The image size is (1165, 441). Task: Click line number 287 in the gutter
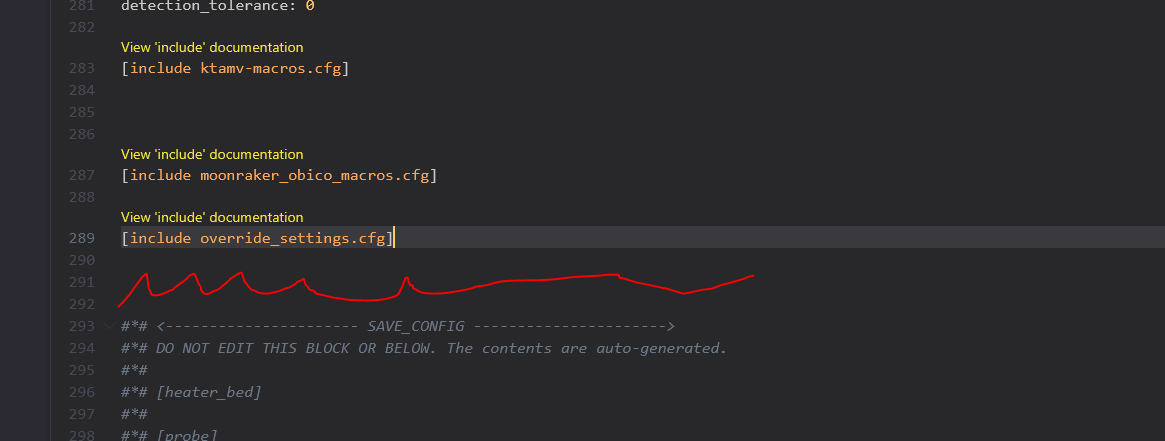(x=81, y=176)
